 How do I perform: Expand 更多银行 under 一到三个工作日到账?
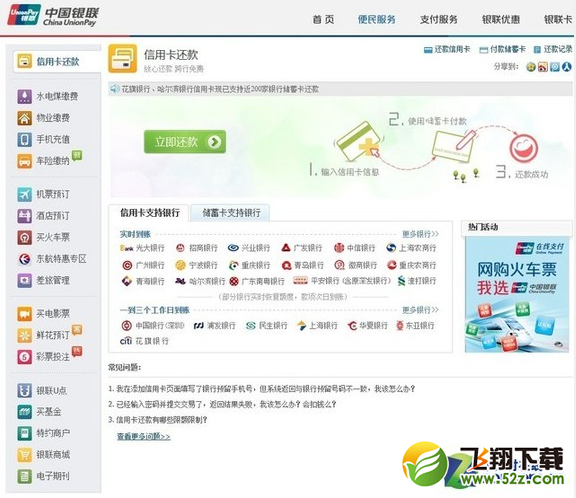coord(420,310)
